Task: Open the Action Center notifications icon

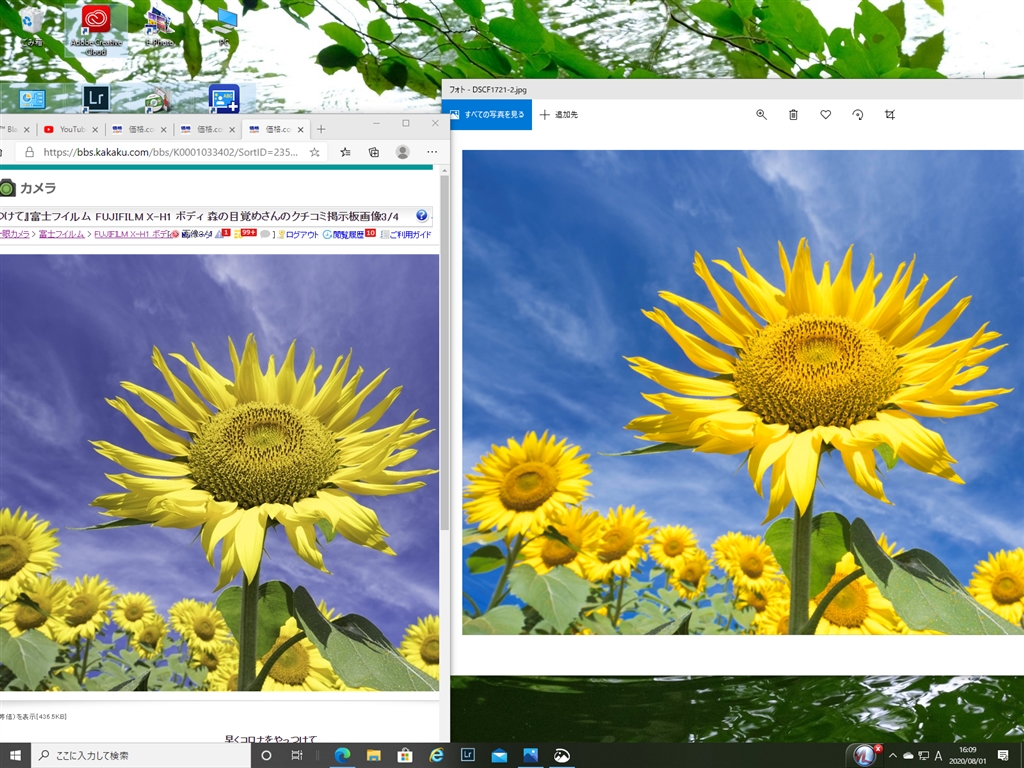Action: click(1003, 756)
